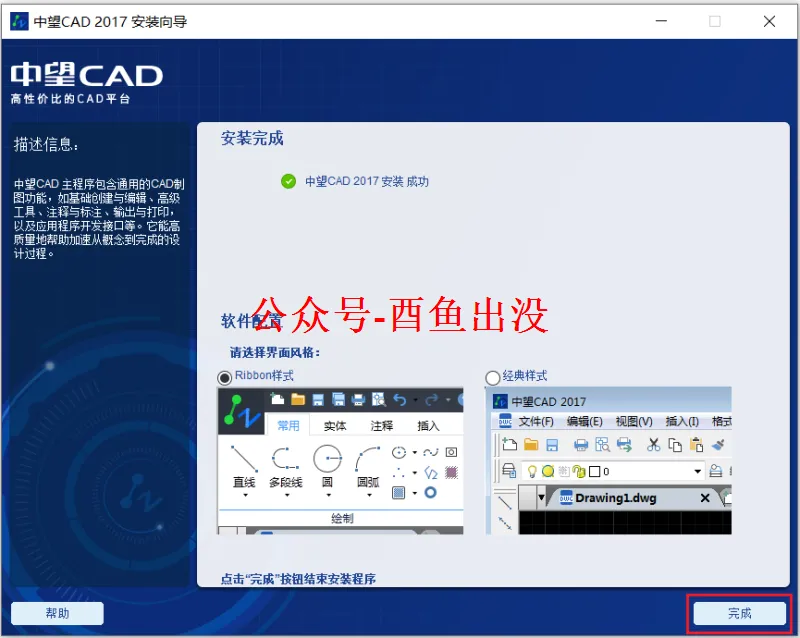Click the 中望CAD logo in the header
The height and width of the screenshot is (638, 800).
[87, 75]
